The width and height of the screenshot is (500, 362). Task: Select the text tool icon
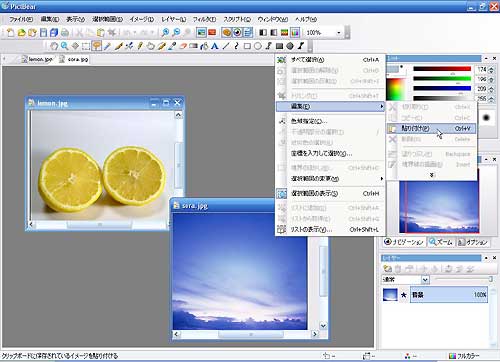point(215,46)
